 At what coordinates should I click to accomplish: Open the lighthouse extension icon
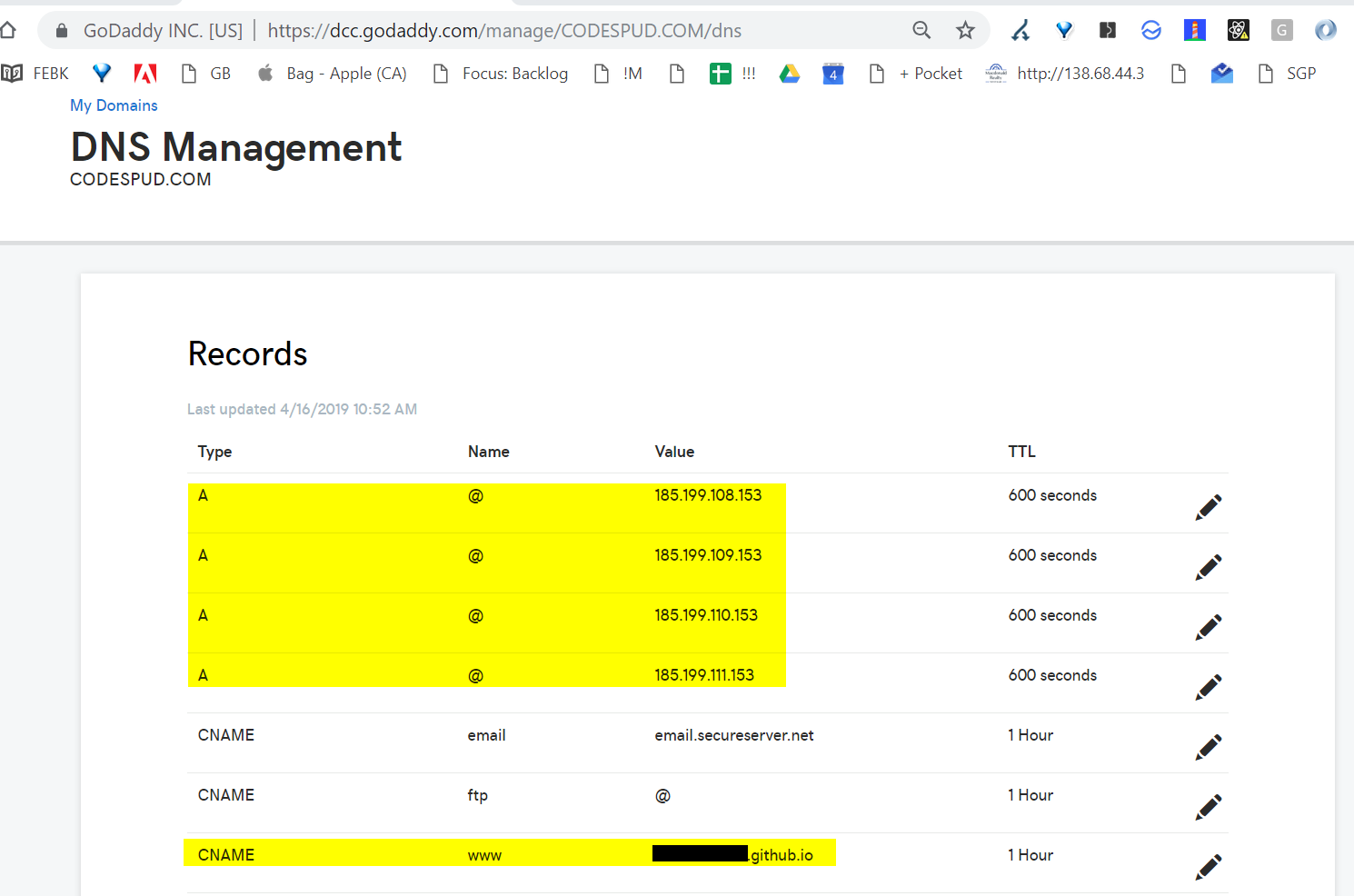[x=1195, y=31]
